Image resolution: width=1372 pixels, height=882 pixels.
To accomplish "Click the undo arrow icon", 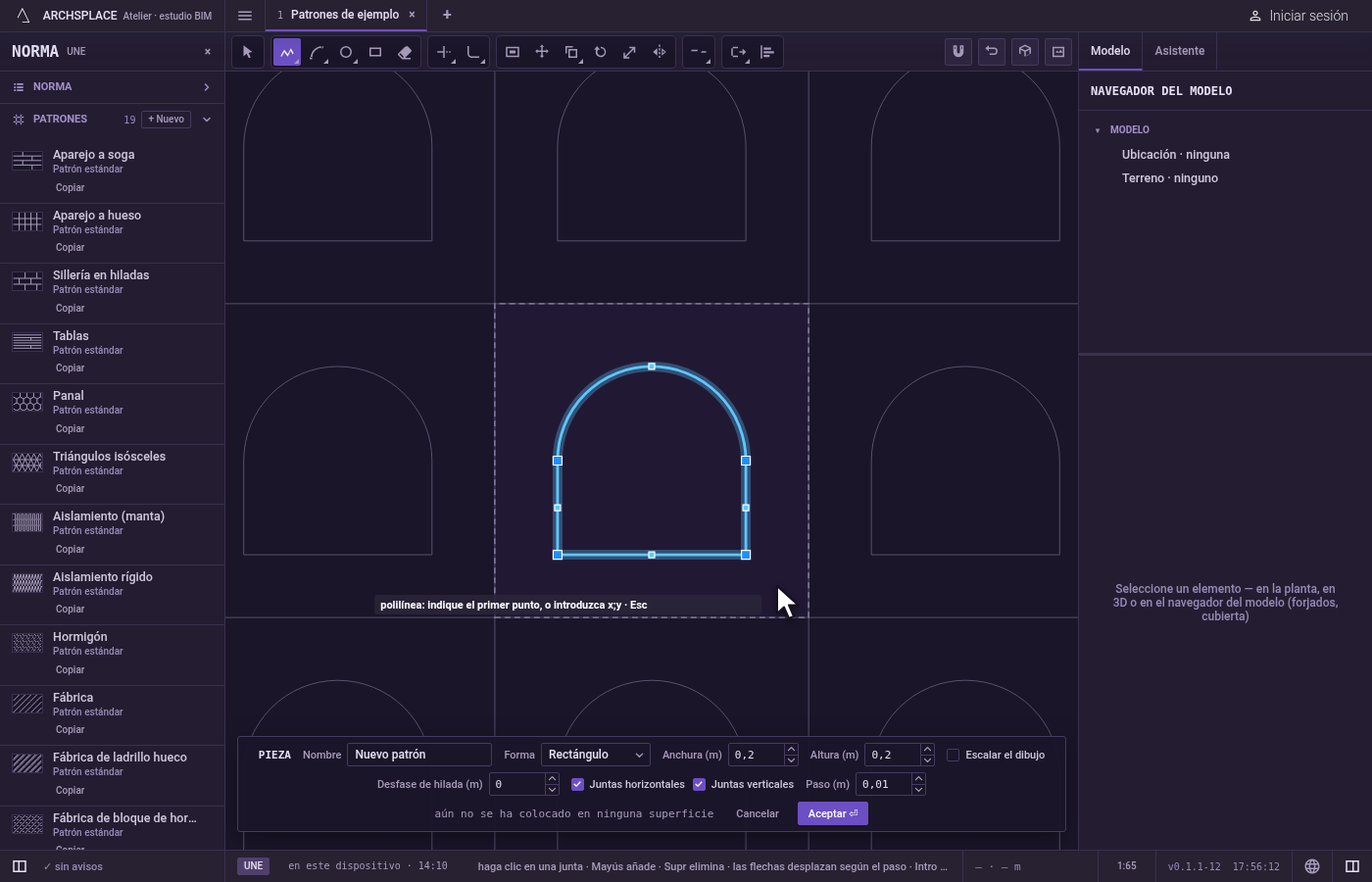I will click(992, 52).
